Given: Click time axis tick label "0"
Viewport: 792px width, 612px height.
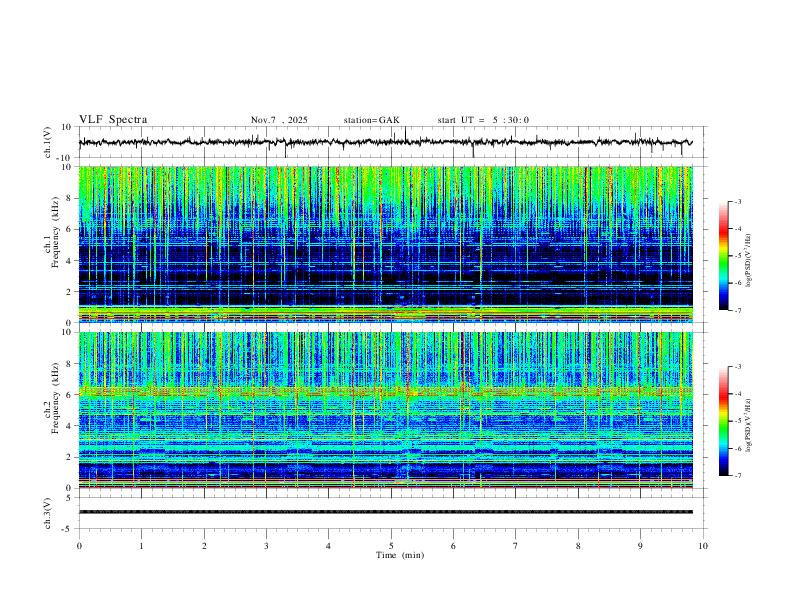Looking at the screenshot, I should tap(79, 546).
